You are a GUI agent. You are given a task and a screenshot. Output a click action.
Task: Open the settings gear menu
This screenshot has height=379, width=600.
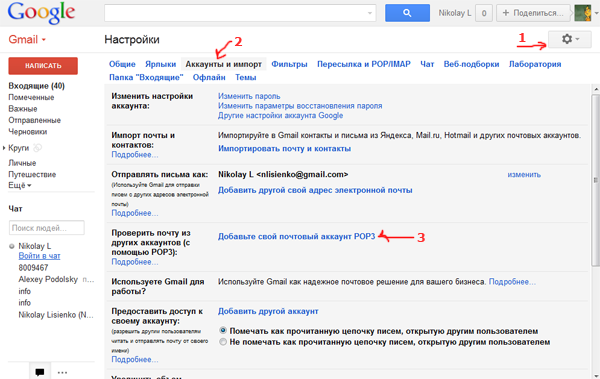pos(570,39)
